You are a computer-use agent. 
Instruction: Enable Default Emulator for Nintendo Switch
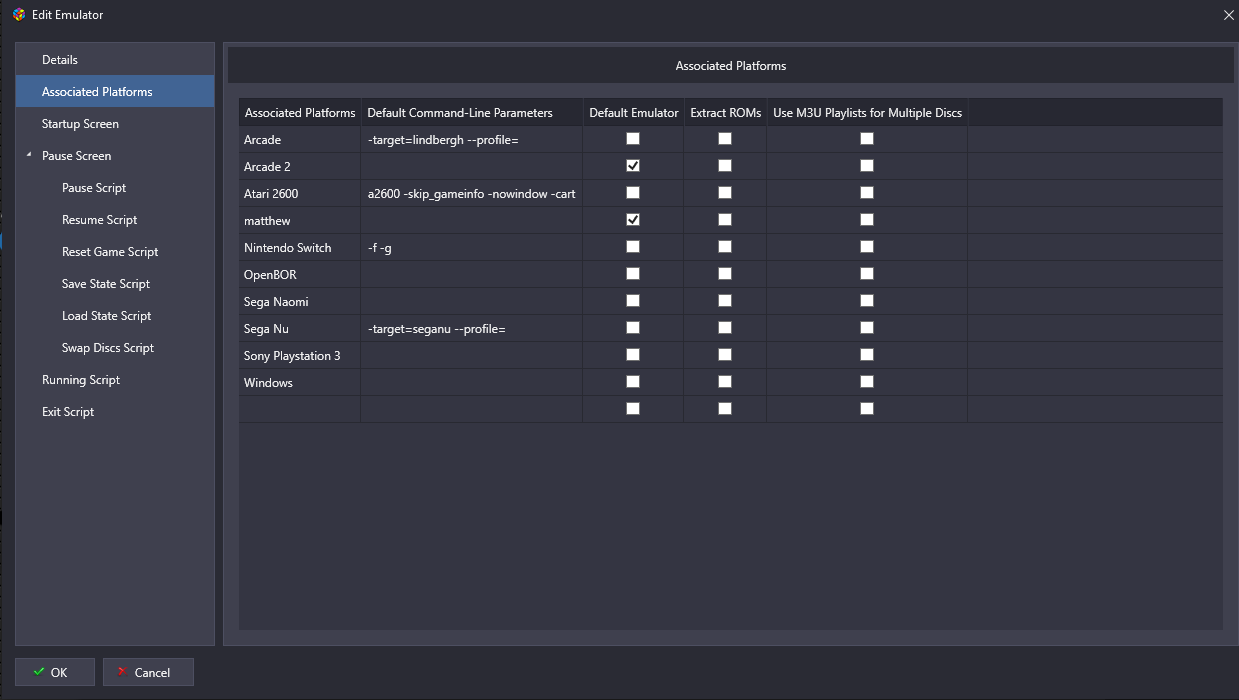click(x=633, y=247)
